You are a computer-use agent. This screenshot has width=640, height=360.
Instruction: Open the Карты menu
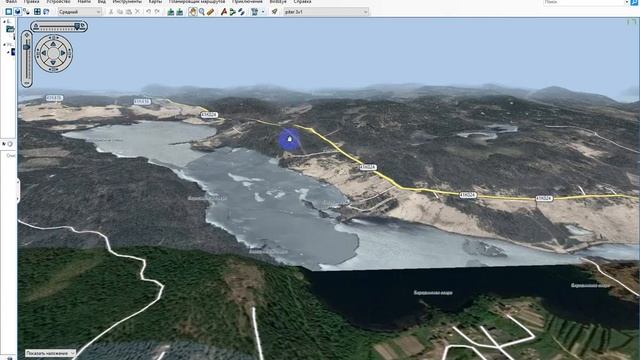[x=155, y=2]
